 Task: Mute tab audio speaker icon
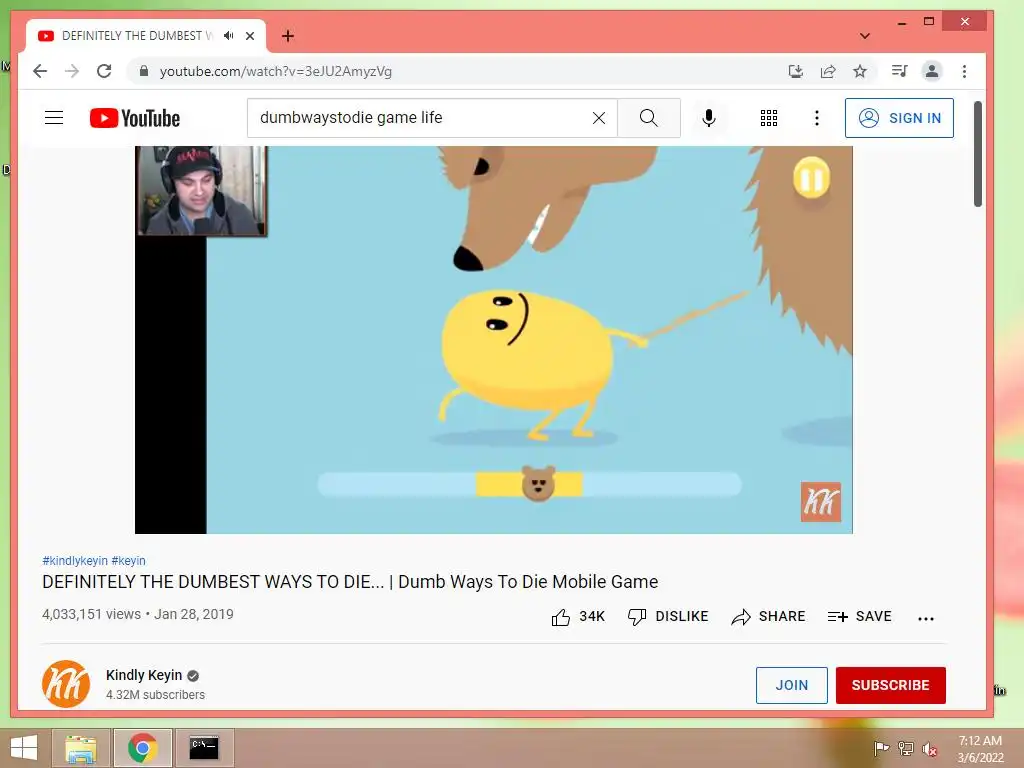coord(228,36)
